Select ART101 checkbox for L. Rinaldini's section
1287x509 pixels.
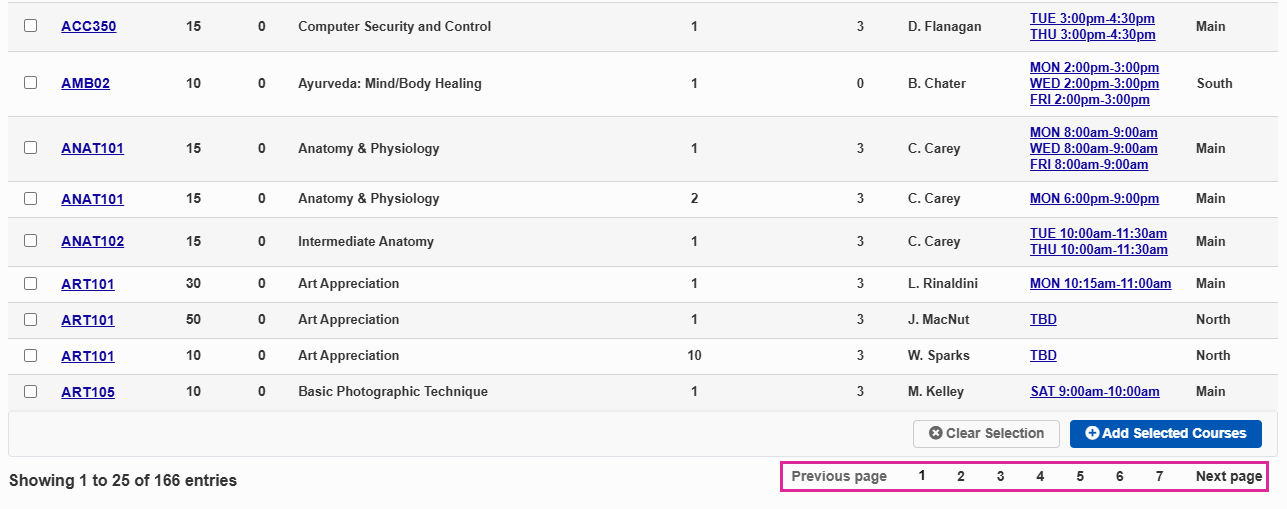pos(30,283)
